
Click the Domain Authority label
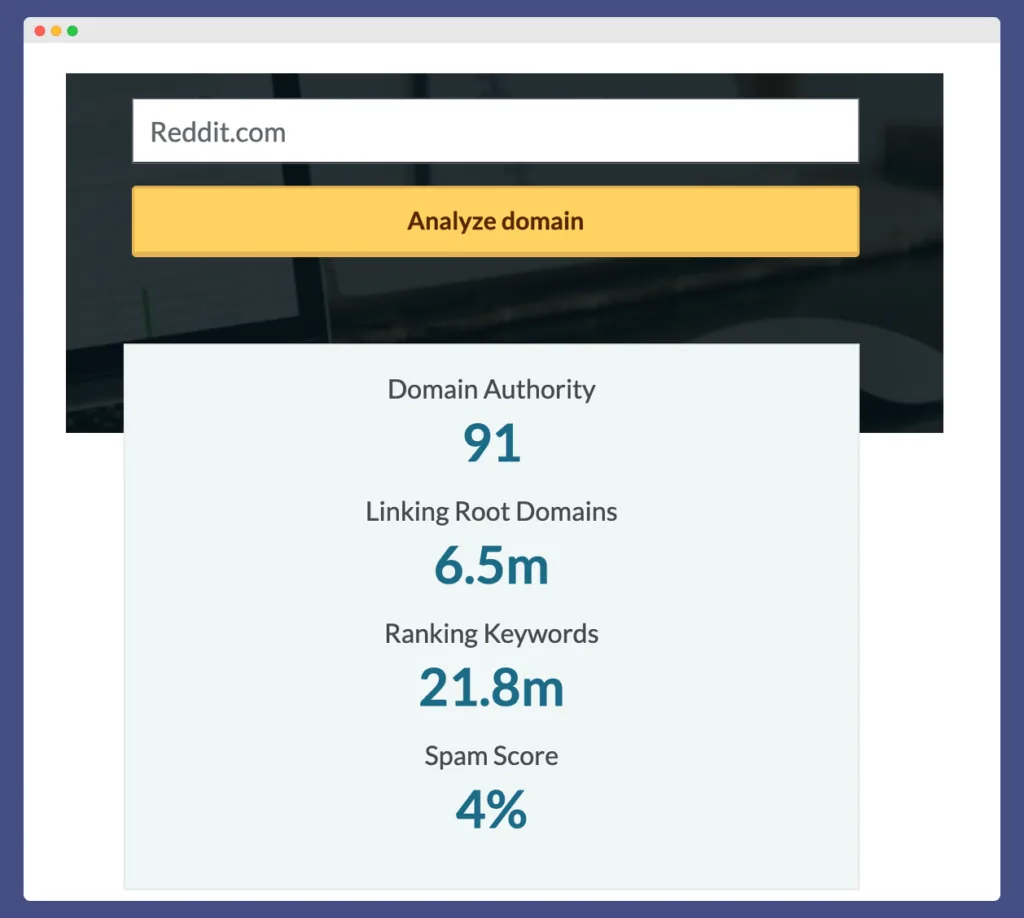click(491, 390)
